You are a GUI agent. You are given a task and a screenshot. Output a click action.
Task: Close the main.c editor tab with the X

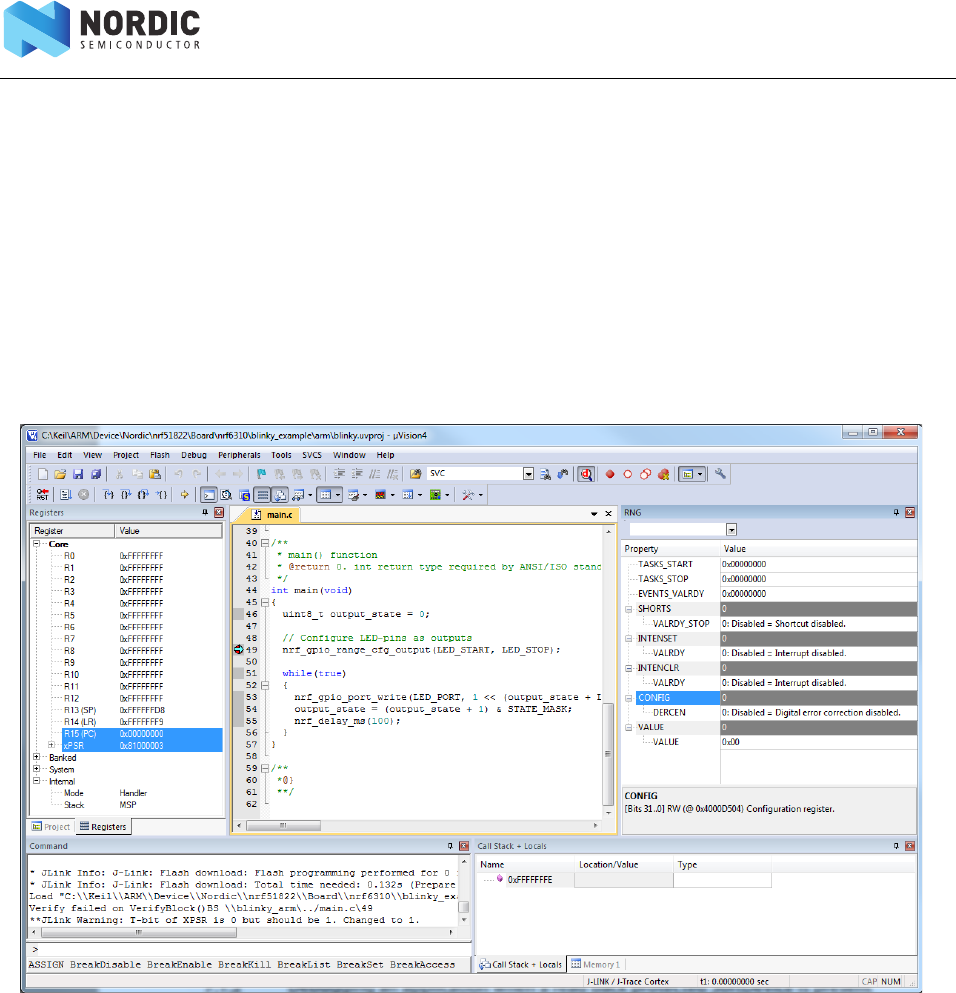608,514
